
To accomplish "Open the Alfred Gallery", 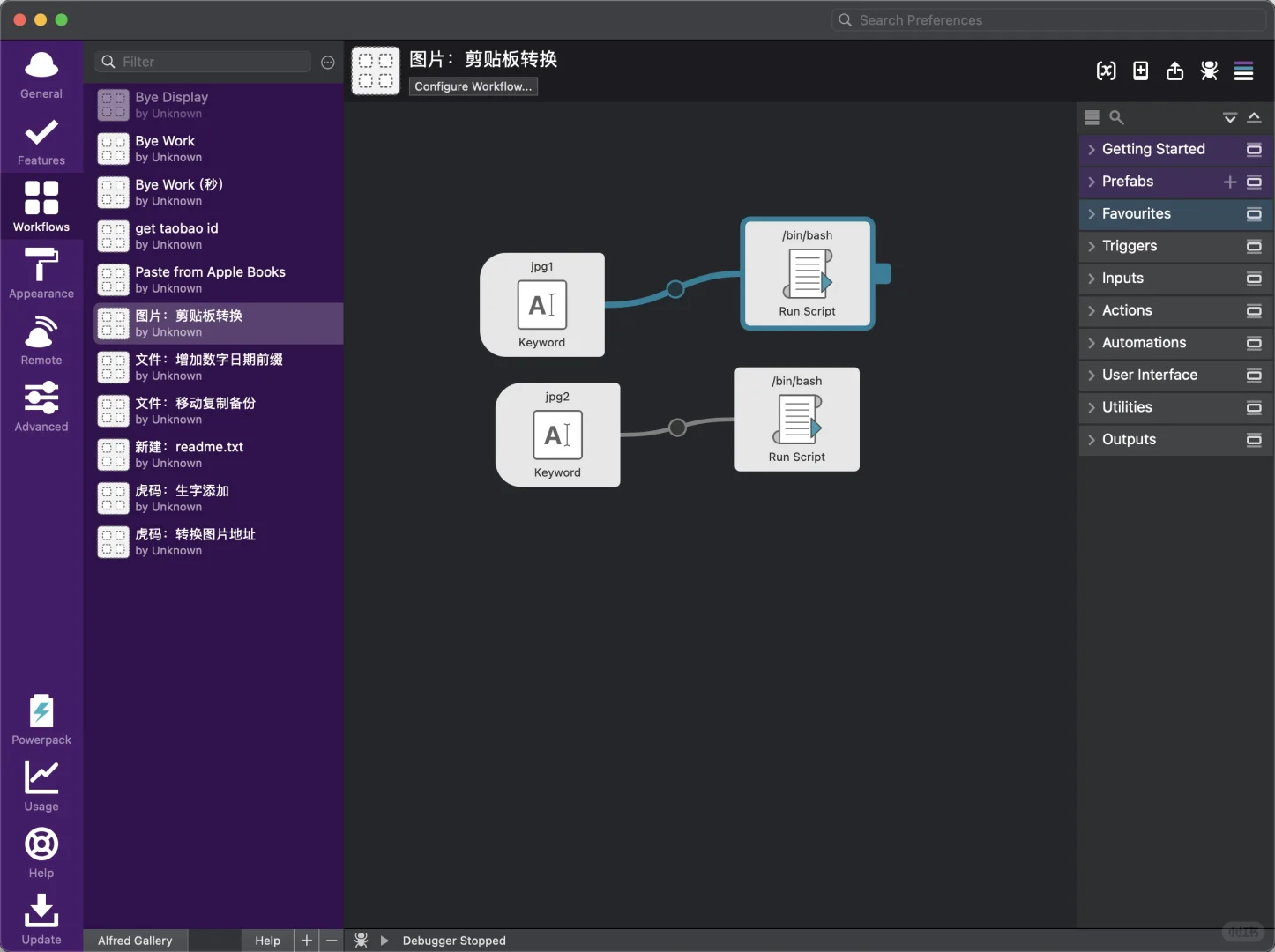I will [x=135, y=941].
